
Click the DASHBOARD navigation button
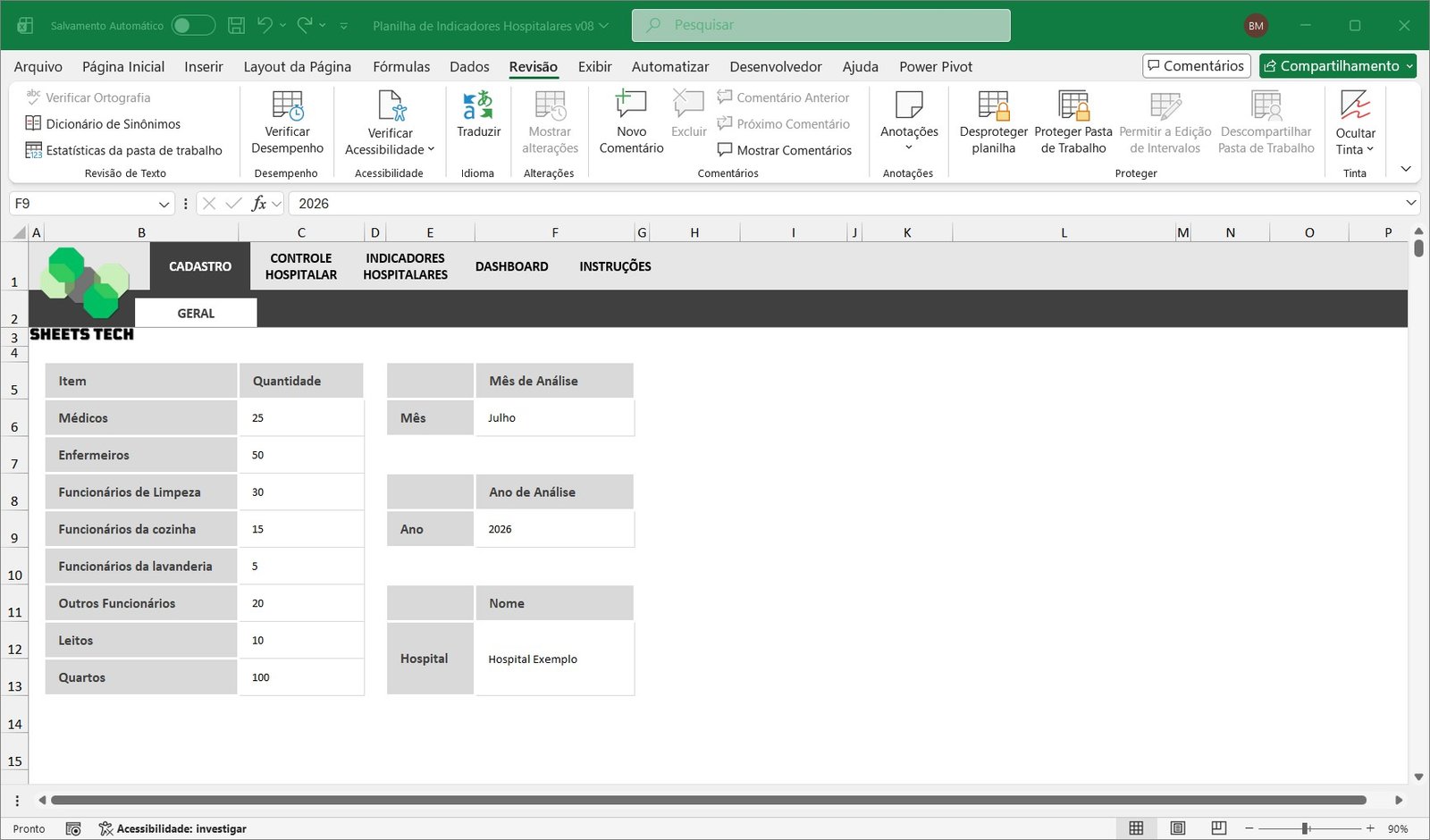511,266
